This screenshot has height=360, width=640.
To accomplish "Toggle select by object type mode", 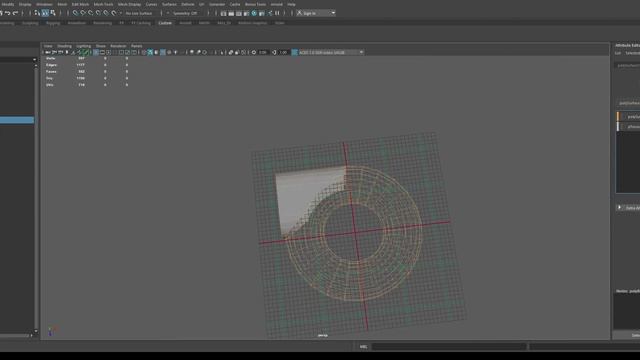I will pos(45,13).
